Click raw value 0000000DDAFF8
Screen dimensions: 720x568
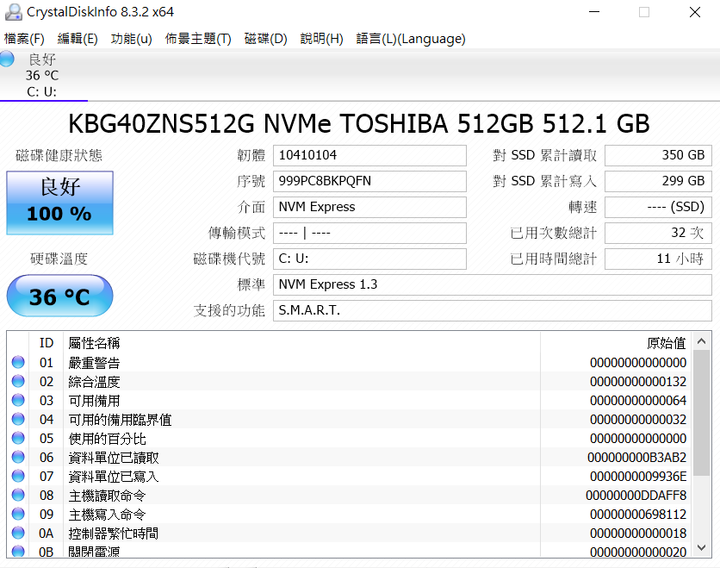(636, 495)
